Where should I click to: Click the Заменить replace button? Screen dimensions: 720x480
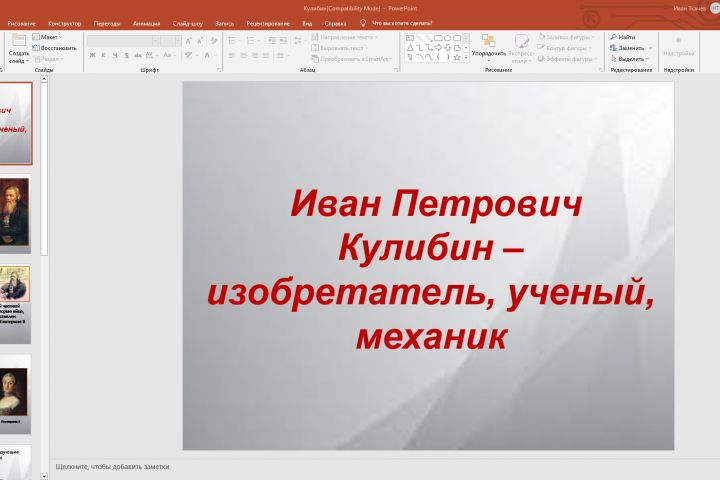click(627, 48)
